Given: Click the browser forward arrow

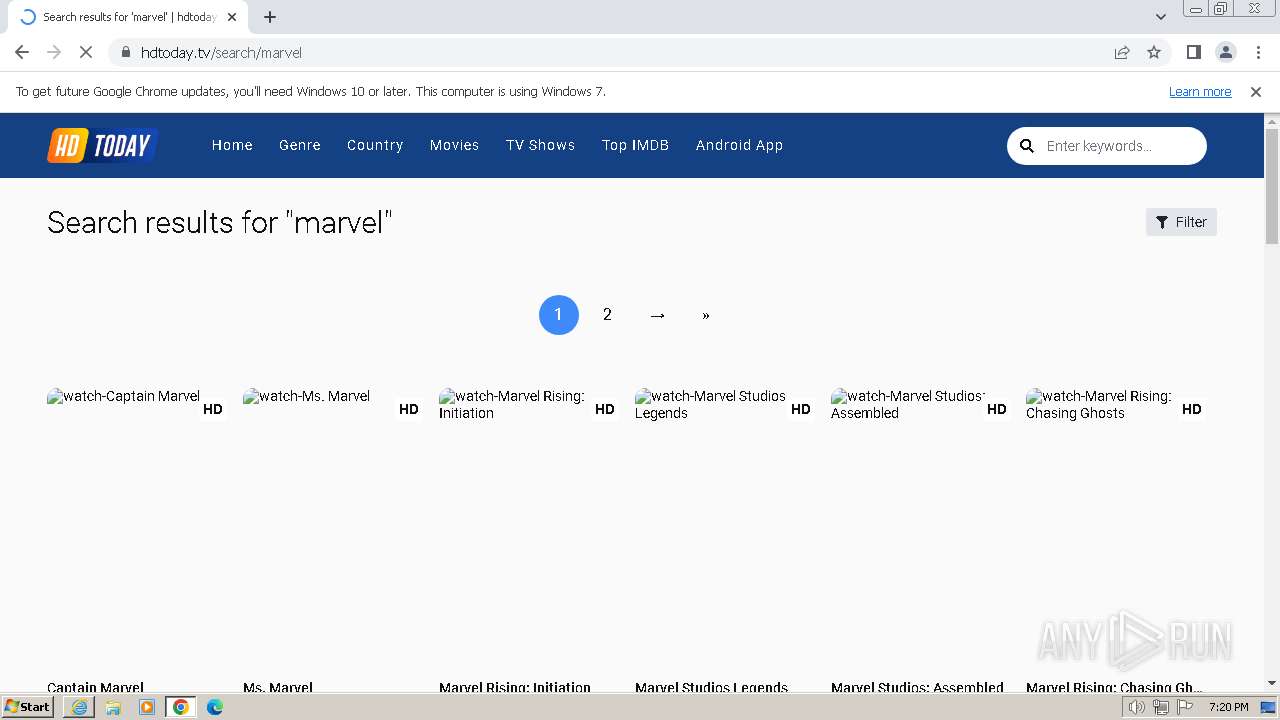Looking at the screenshot, I should coord(54,52).
